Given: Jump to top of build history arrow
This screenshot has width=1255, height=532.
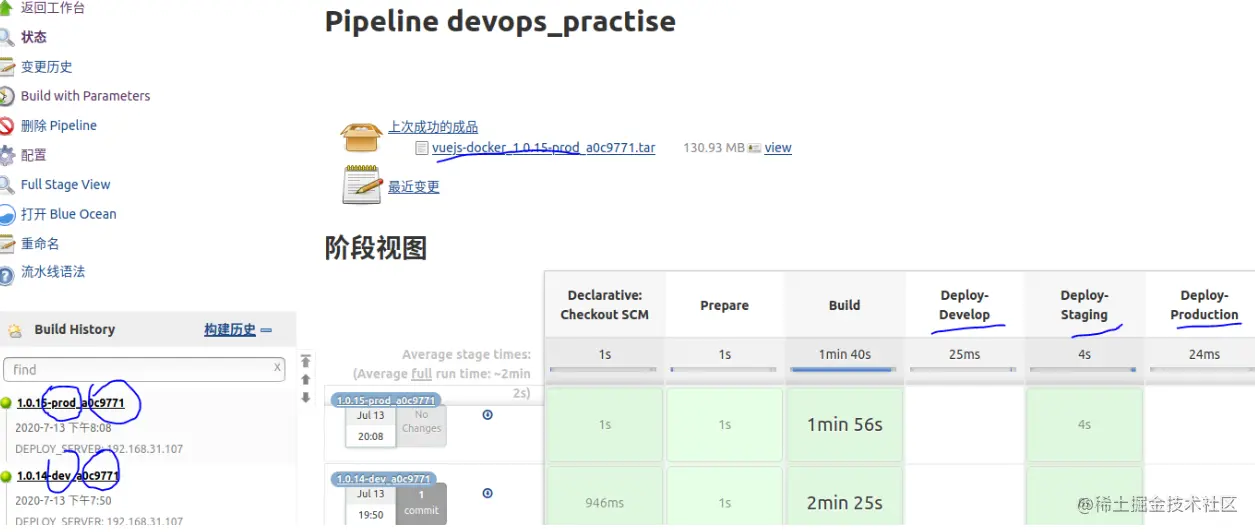Looking at the screenshot, I should click(306, 361).
